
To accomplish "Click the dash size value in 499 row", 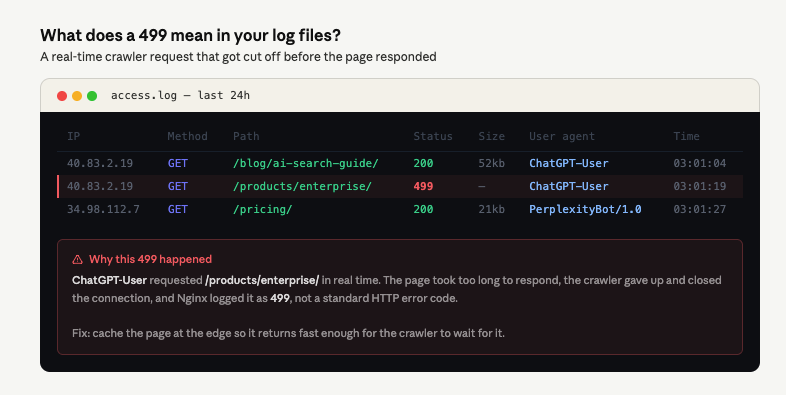I will [482, 186].
